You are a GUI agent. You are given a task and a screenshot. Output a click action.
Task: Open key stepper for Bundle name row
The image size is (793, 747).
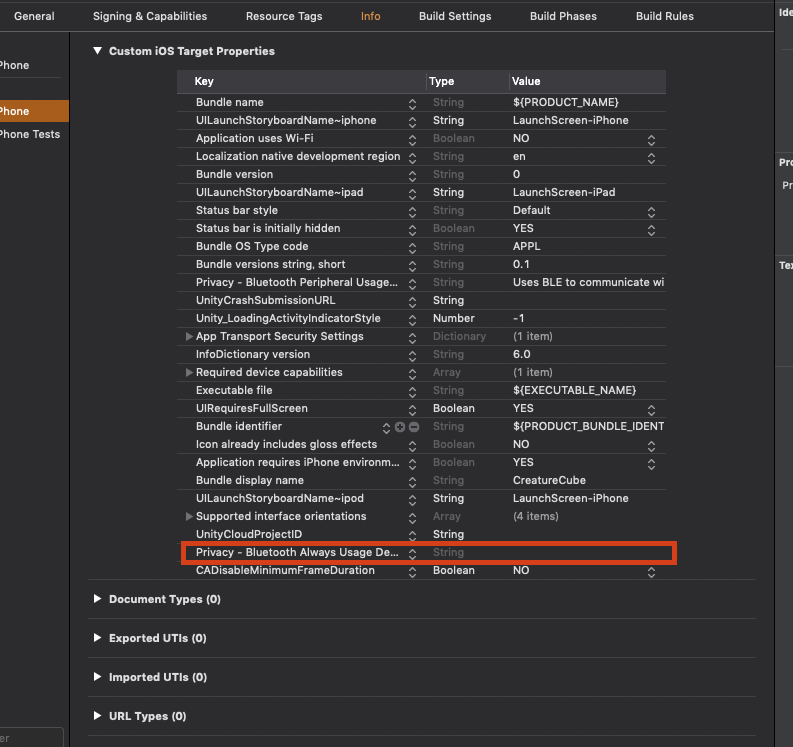[x=412, y=104]
